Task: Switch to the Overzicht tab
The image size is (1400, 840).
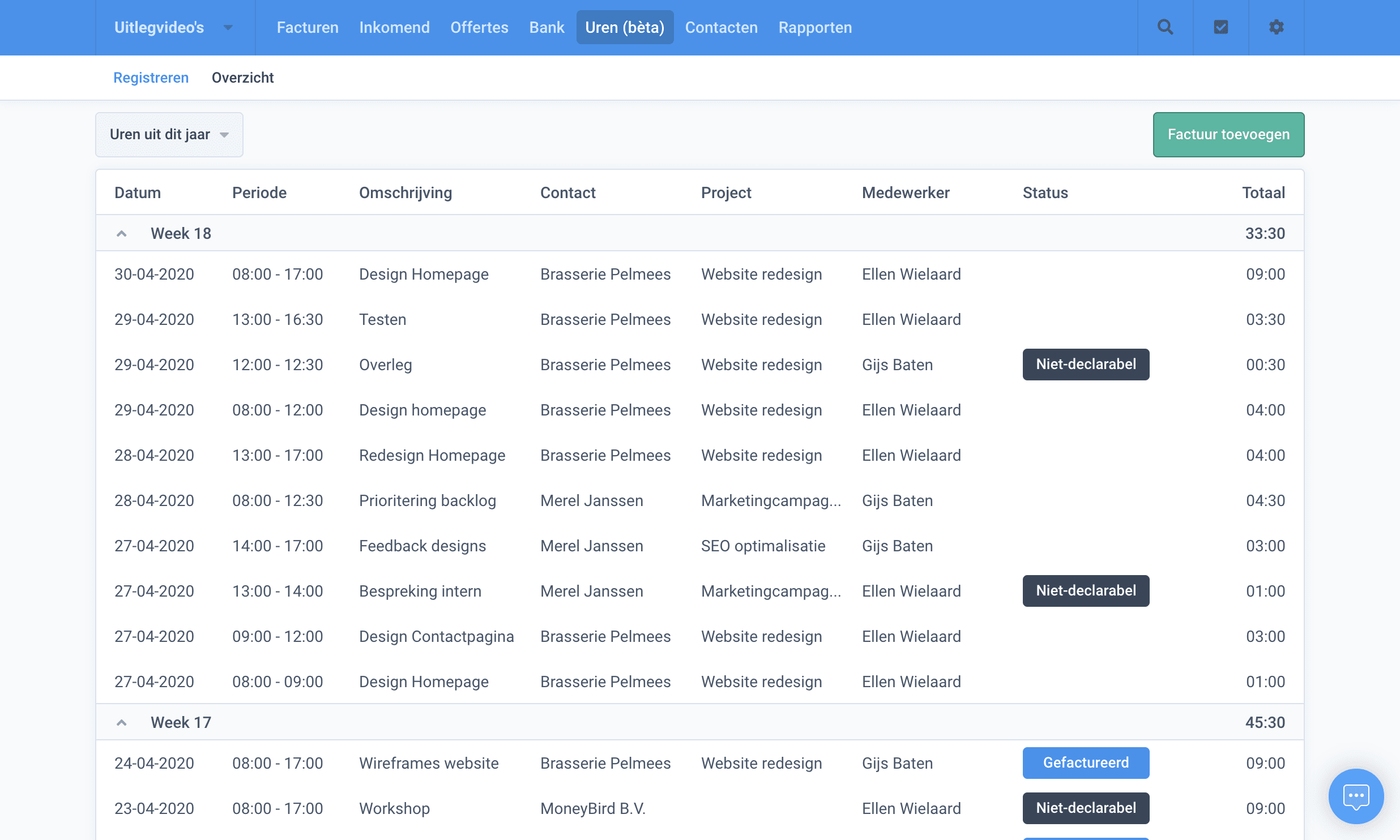Action: (242, 78)
